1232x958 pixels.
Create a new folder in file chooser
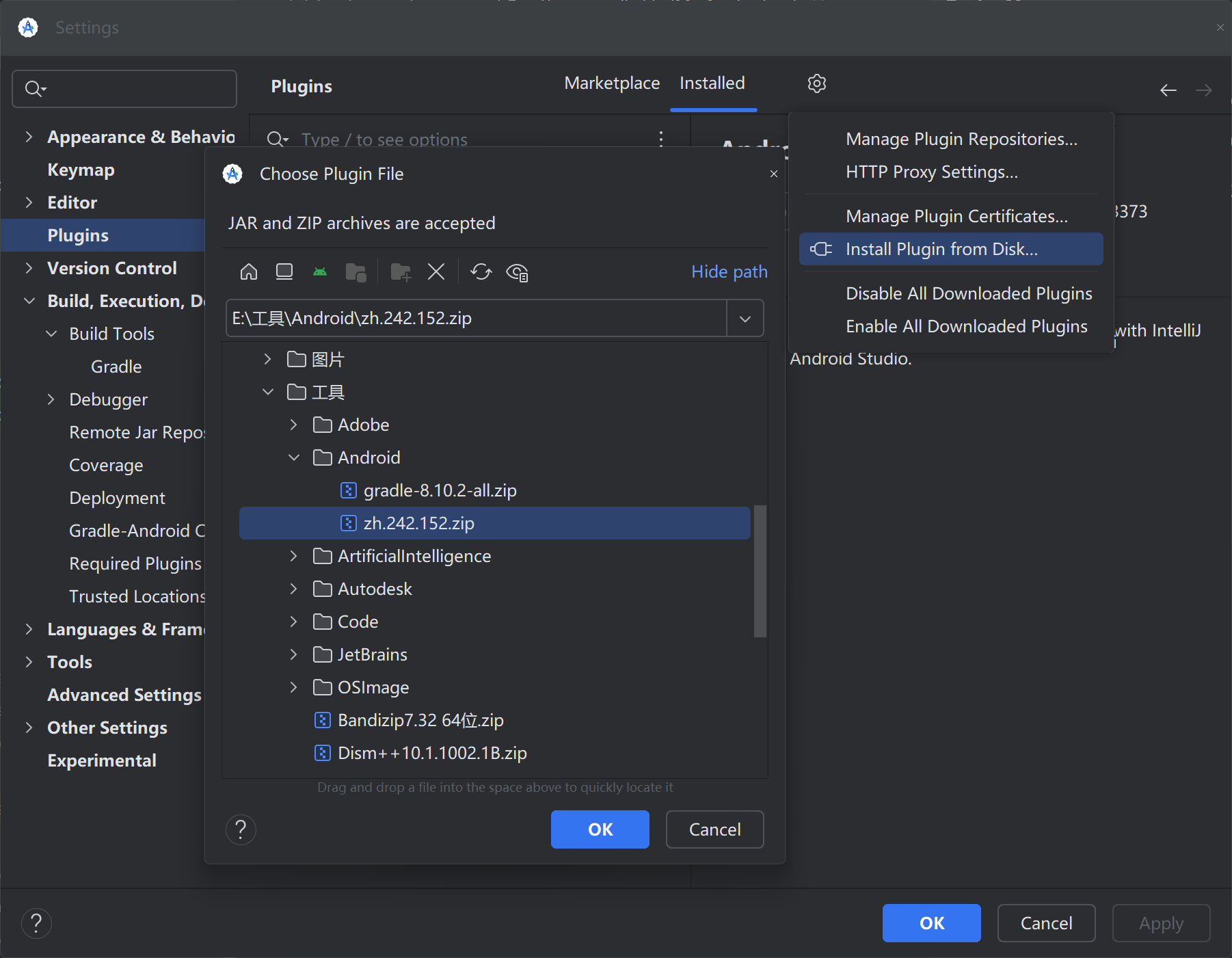(401, 272)
